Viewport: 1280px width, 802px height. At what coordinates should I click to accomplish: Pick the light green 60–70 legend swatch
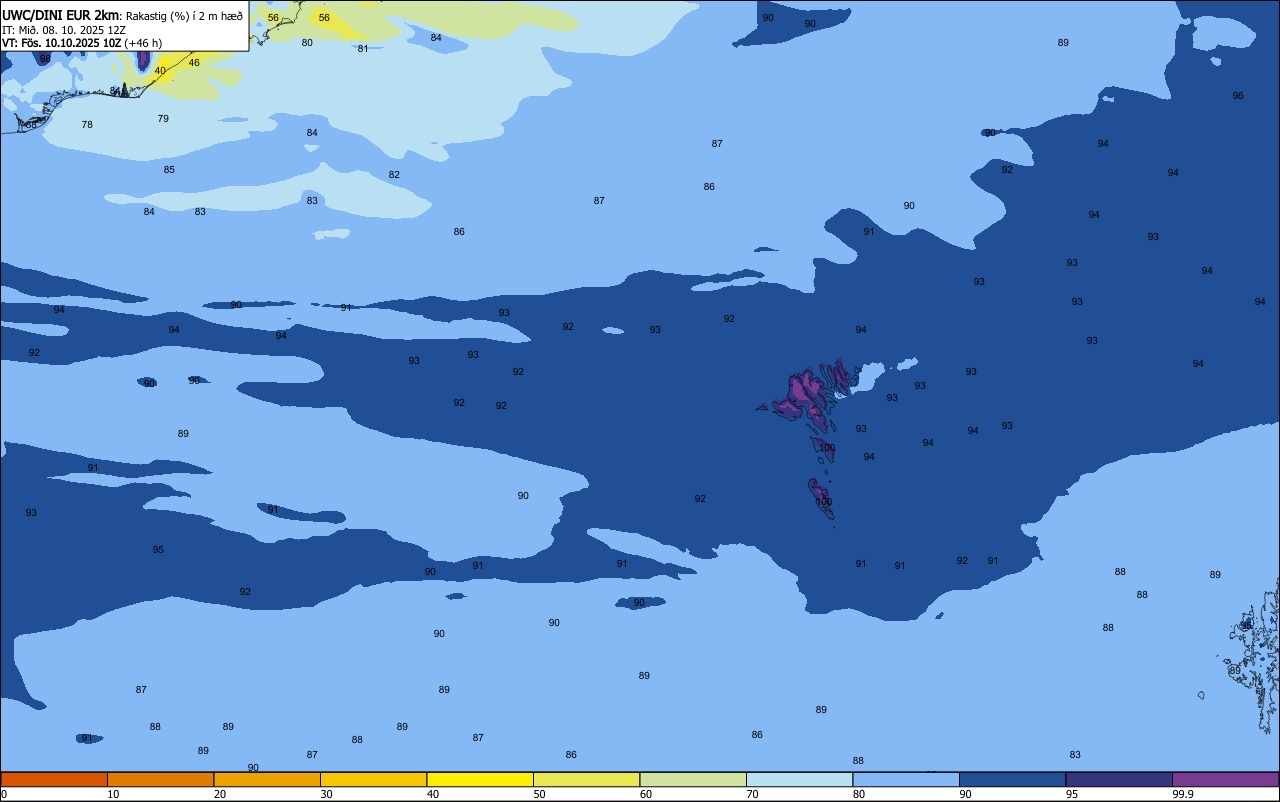pyautogui.click(x=693, y=779)
